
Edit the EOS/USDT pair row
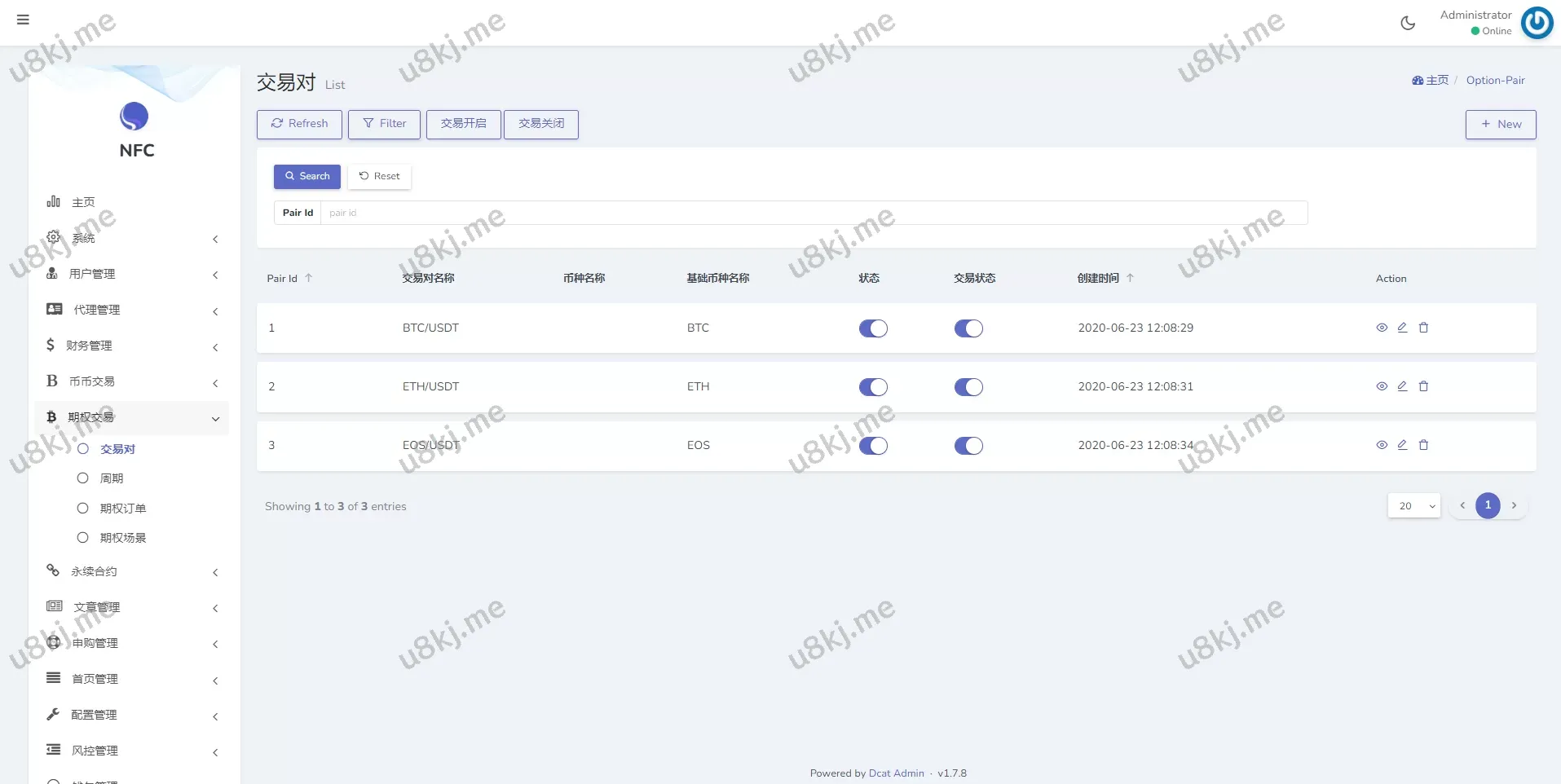[x=1402, y=445]
